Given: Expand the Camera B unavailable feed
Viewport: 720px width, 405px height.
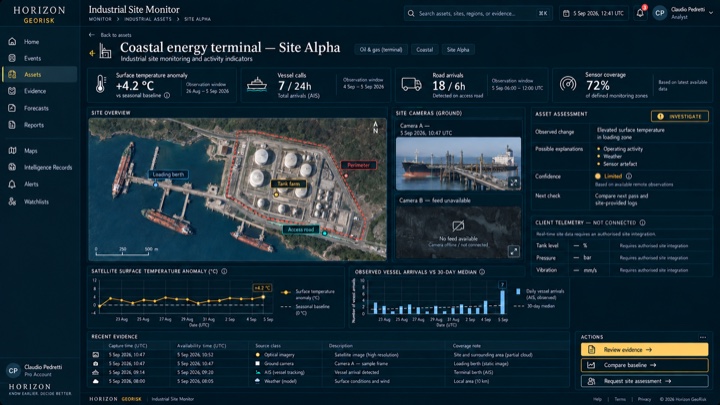Looking at the screenshot, I should (513, 251).
